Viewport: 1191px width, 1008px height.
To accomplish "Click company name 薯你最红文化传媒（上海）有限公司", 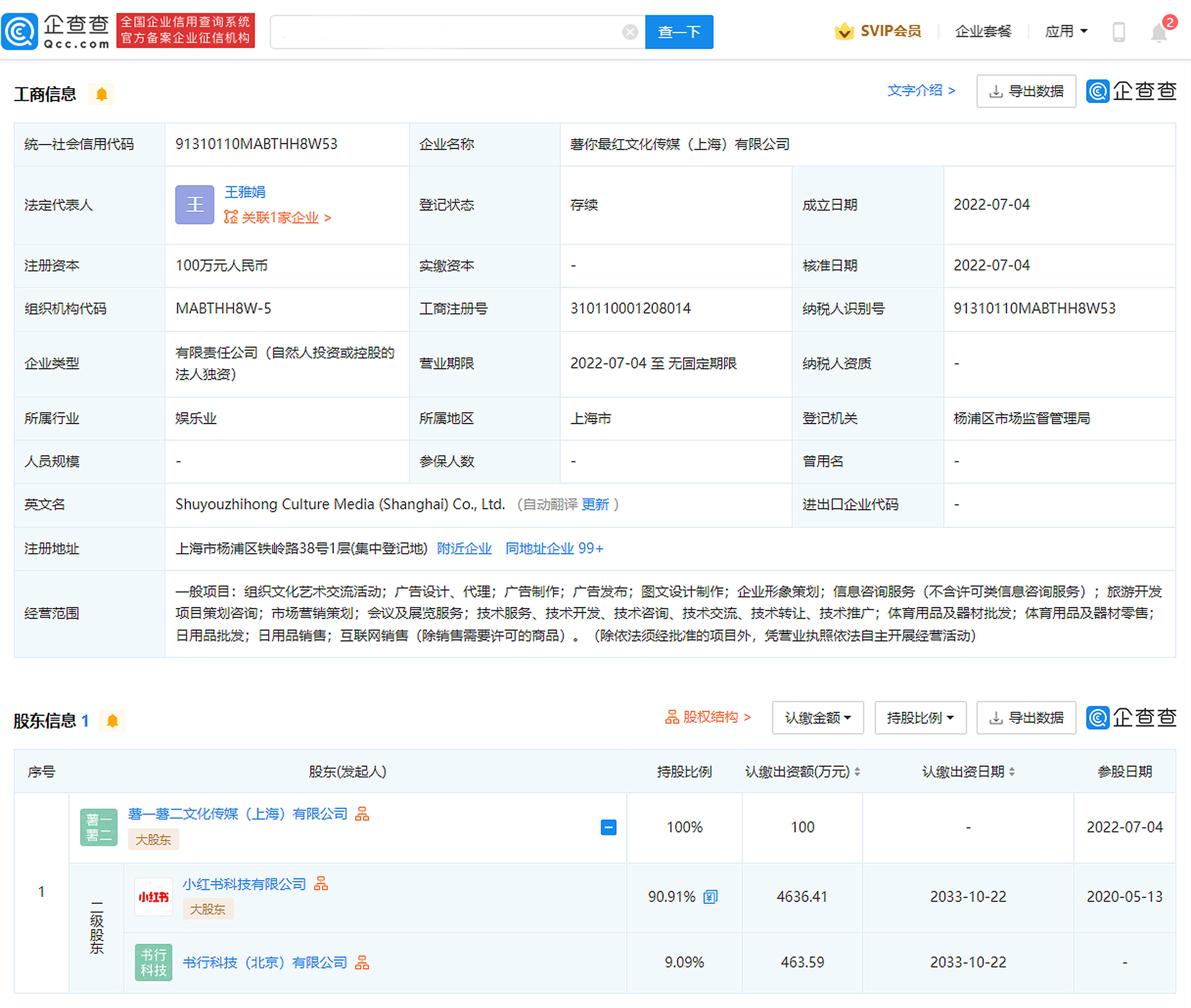I will click(680, 144).
